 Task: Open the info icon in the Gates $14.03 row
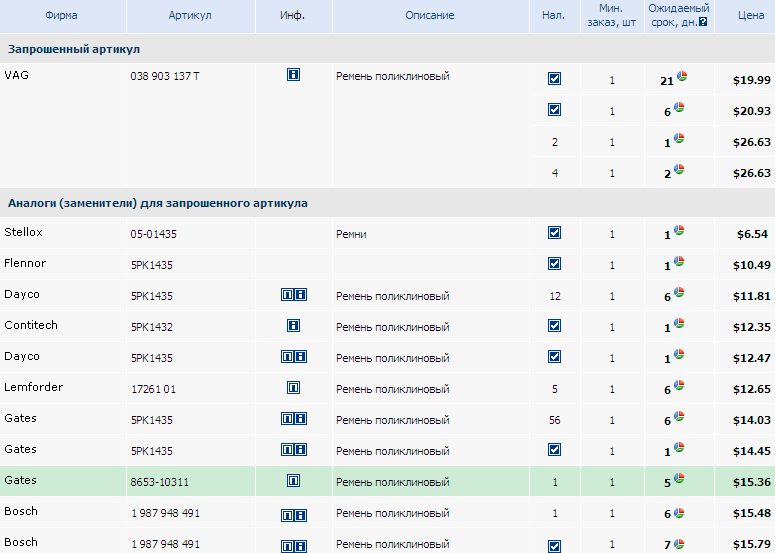[x=301, y=419]
